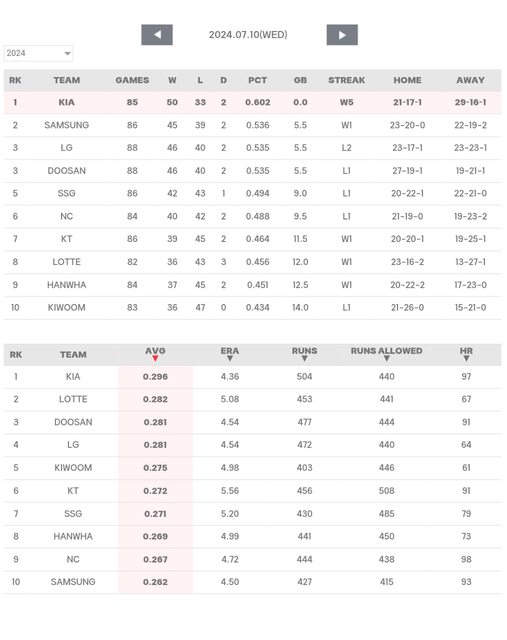Select HANWHA in the stats table
This screenshot has width=507, height=640.
coord(73,536)
